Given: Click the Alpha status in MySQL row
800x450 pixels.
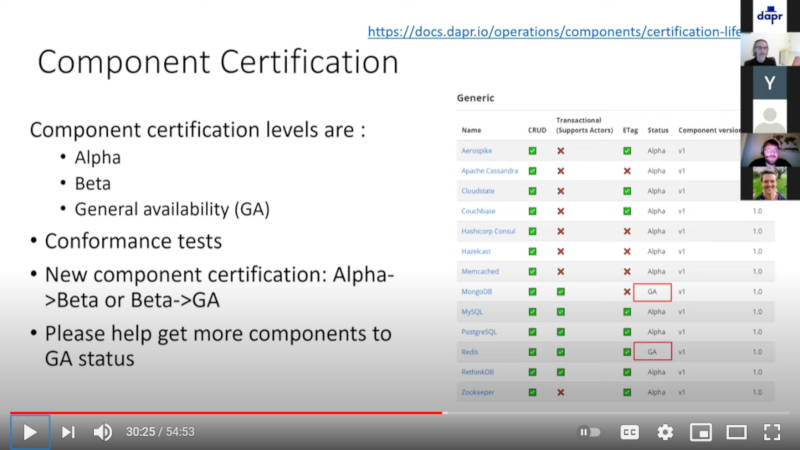Looking at the screenshot, I should [656, 312].
